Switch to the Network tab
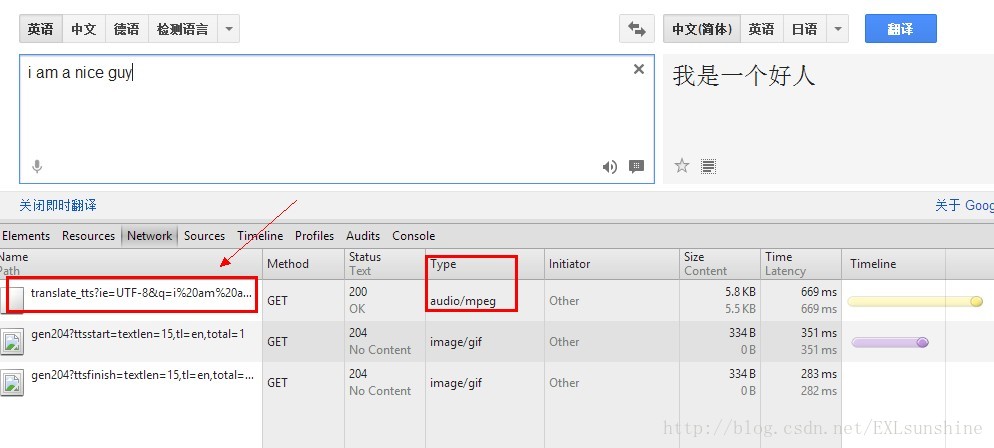This screenshot has height=448, width=994. [x=150, y=236]
